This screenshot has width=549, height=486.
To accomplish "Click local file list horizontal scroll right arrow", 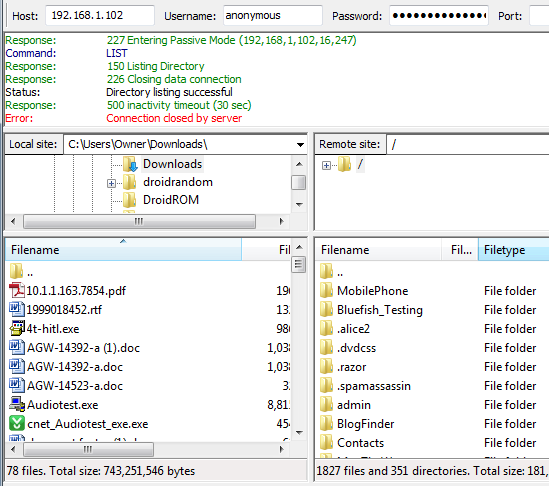I will 281,449.
